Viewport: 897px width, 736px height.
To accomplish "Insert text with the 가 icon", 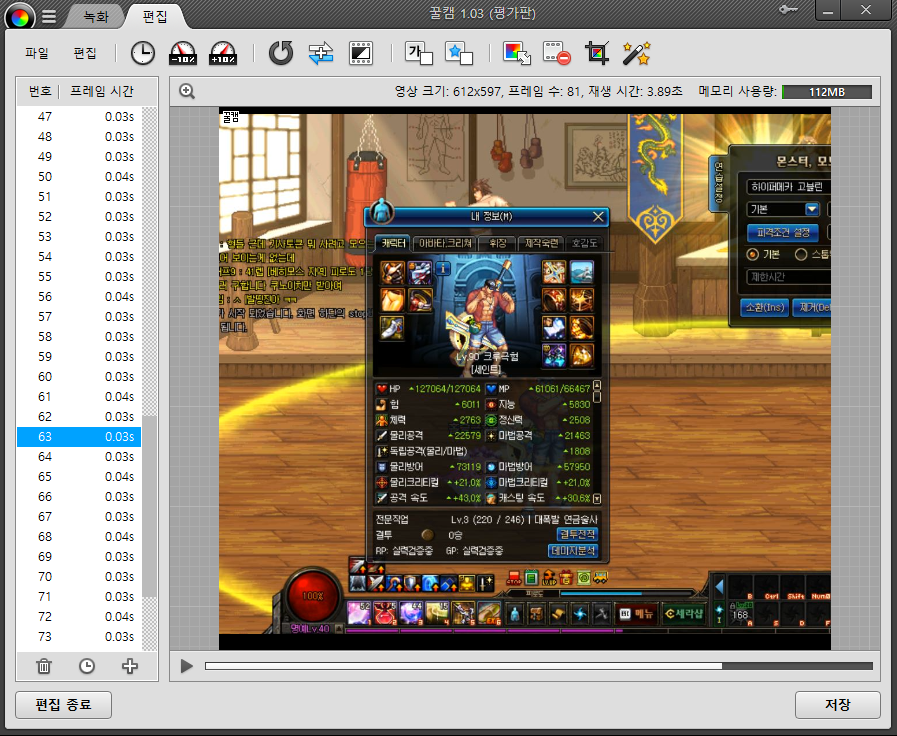I will [x=419, y=53].
